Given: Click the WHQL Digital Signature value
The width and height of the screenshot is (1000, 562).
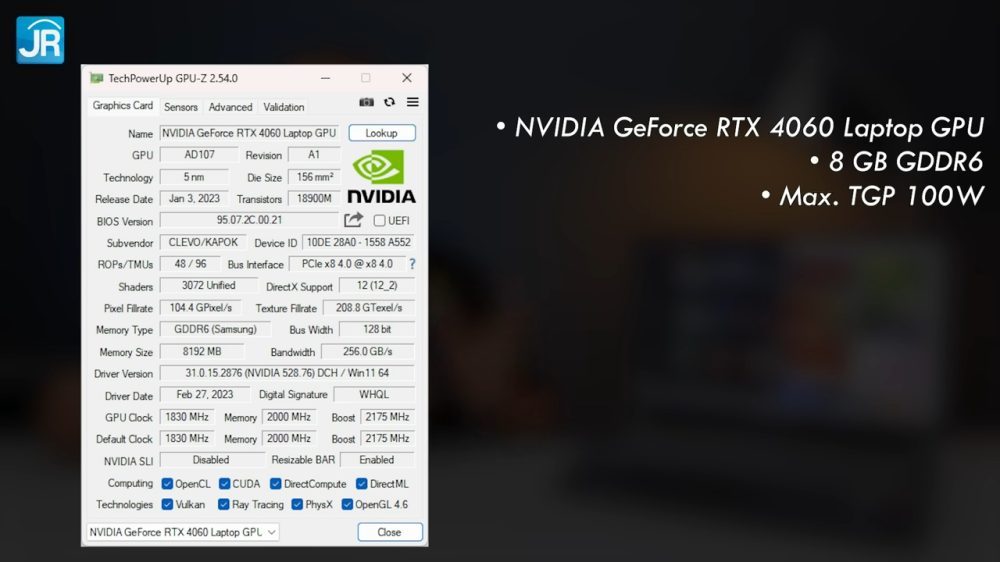Looking at the screenshot, I should 374,395.
